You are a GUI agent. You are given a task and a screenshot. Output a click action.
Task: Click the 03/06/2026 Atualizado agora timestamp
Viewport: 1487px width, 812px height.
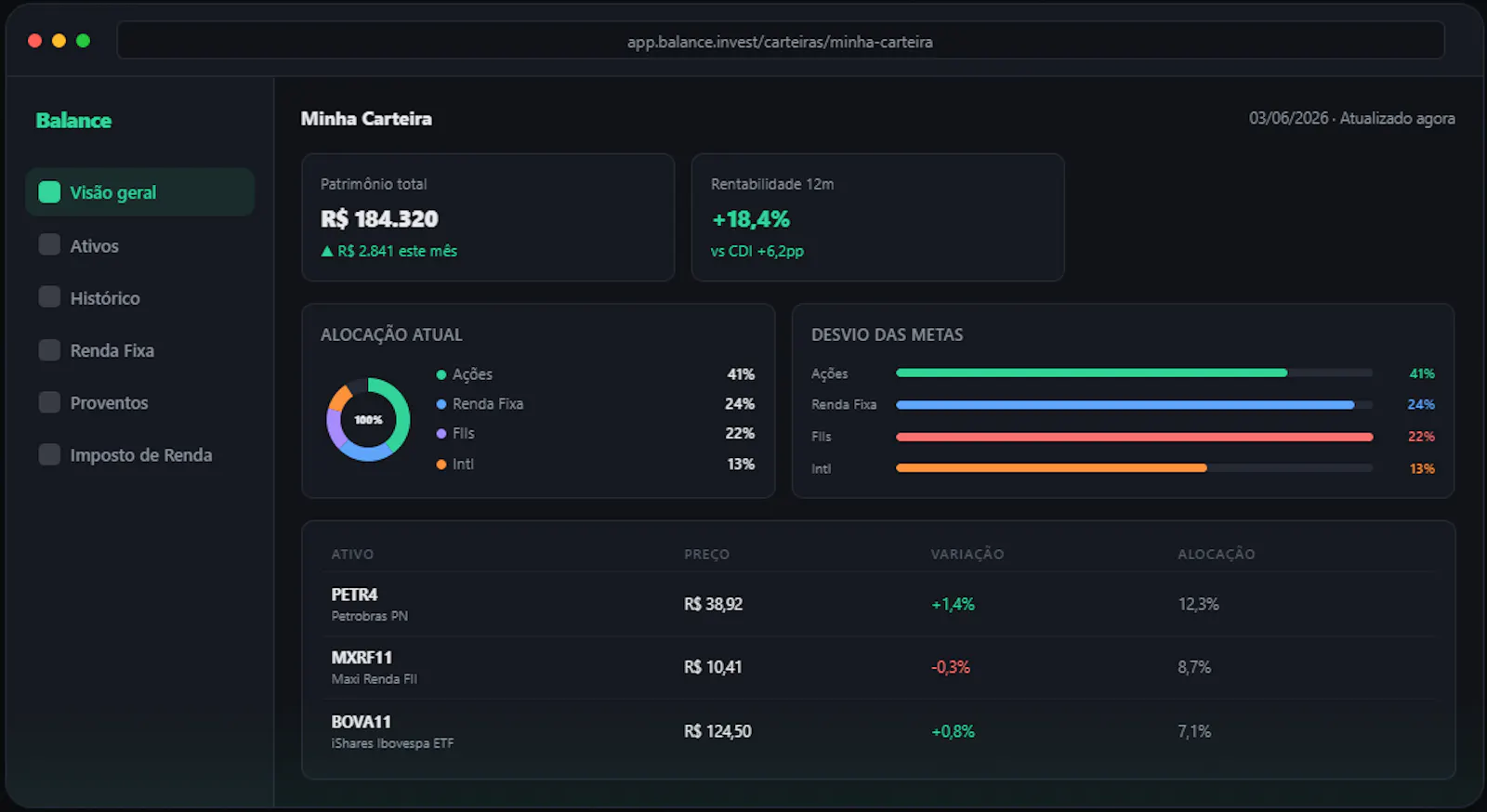1351,118
